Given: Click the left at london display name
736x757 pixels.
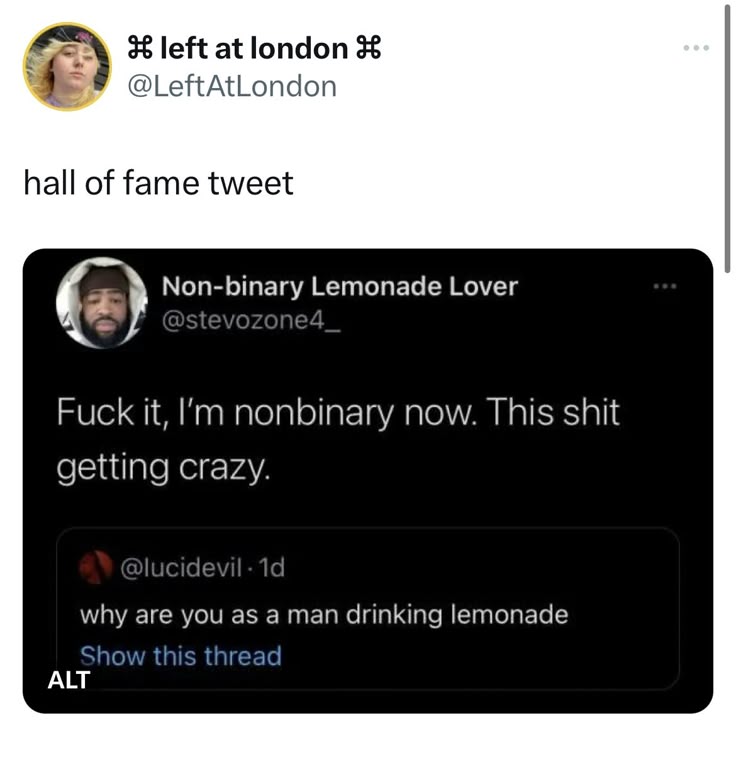Looking at the screenshot, I should click(x=254, y=48).
